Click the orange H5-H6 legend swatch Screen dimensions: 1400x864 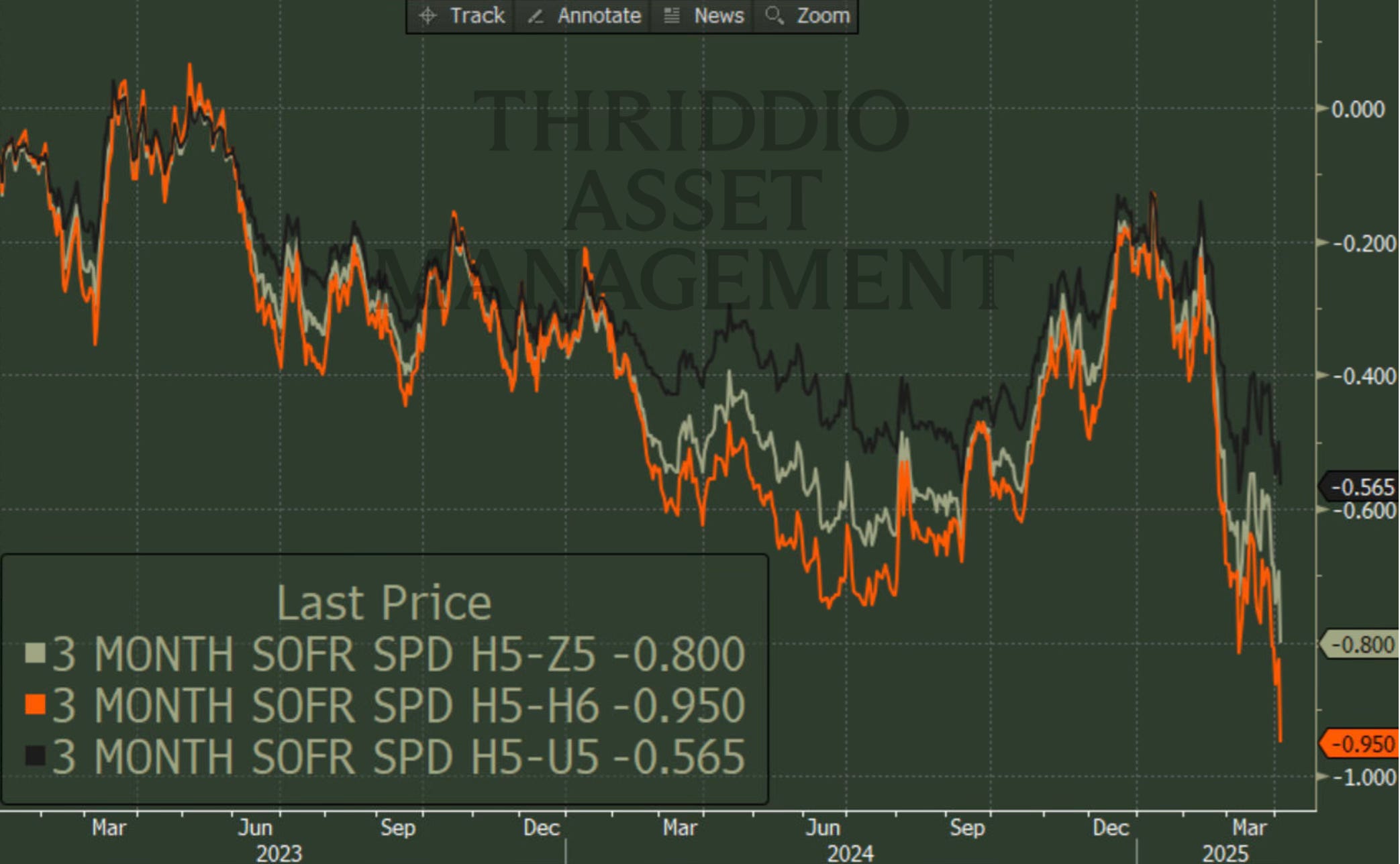[x=35, y=704]
